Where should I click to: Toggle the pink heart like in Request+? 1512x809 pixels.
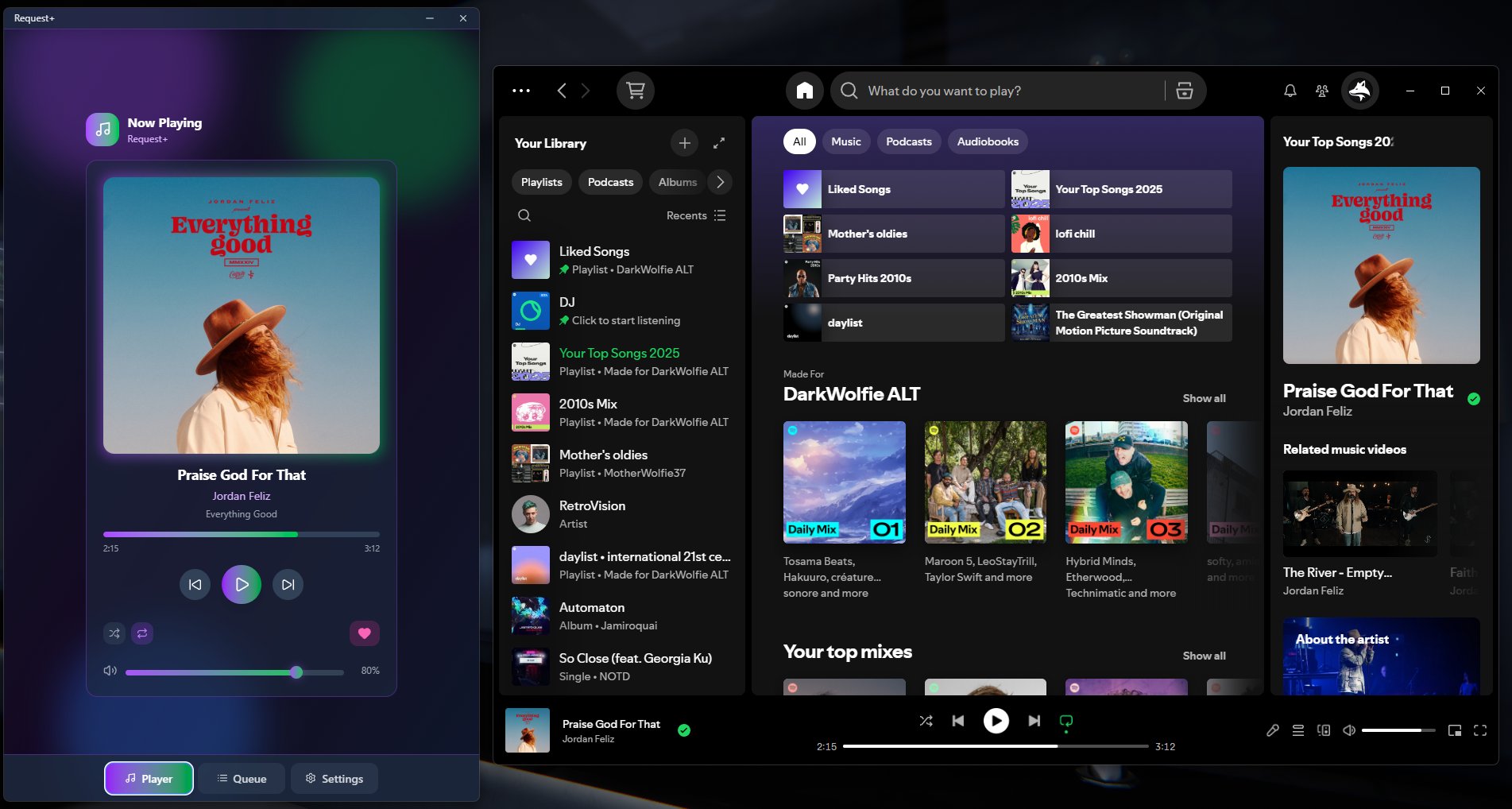pos(365,633)
